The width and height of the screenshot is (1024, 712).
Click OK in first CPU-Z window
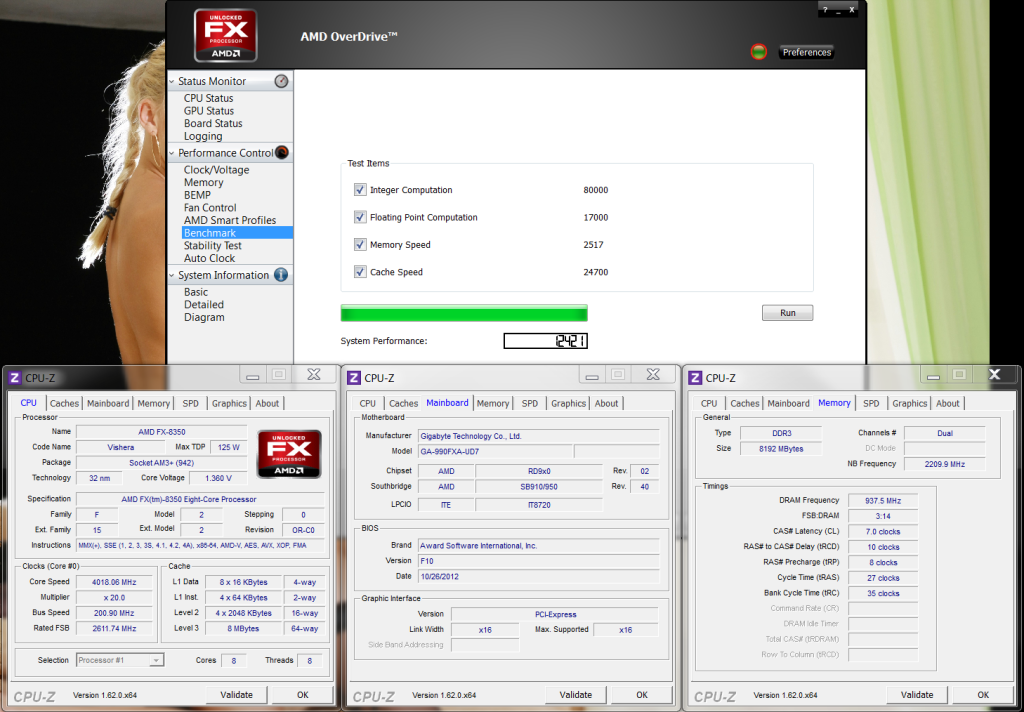[302, 694]
